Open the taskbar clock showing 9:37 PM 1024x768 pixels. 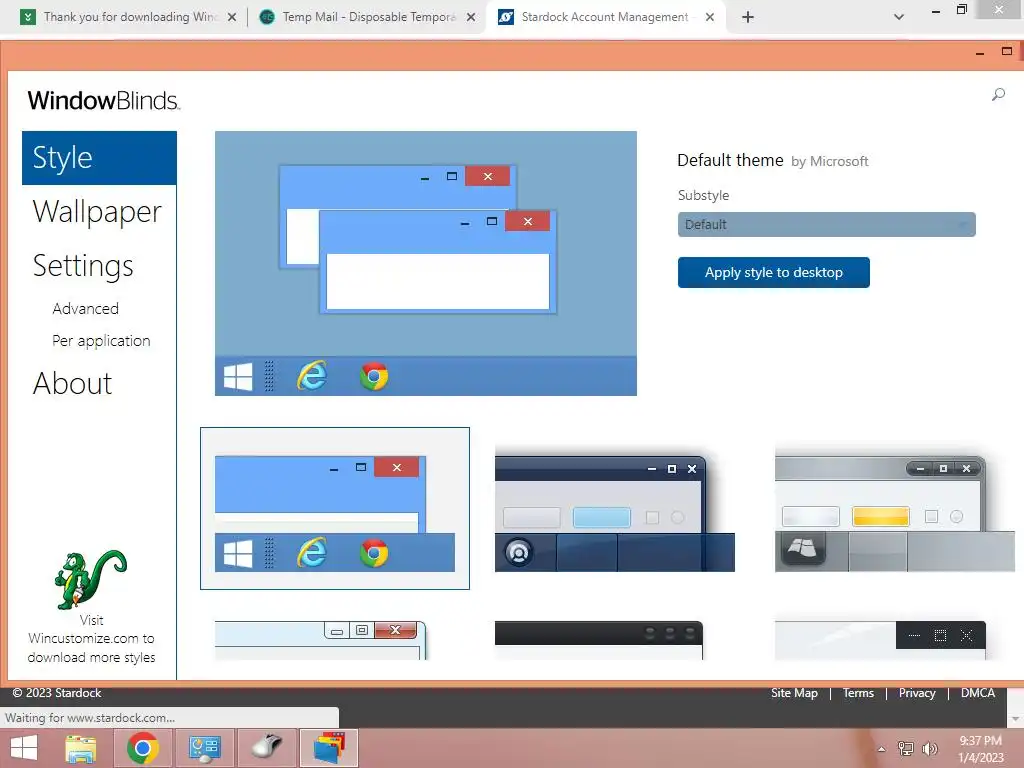pos(980,749)
